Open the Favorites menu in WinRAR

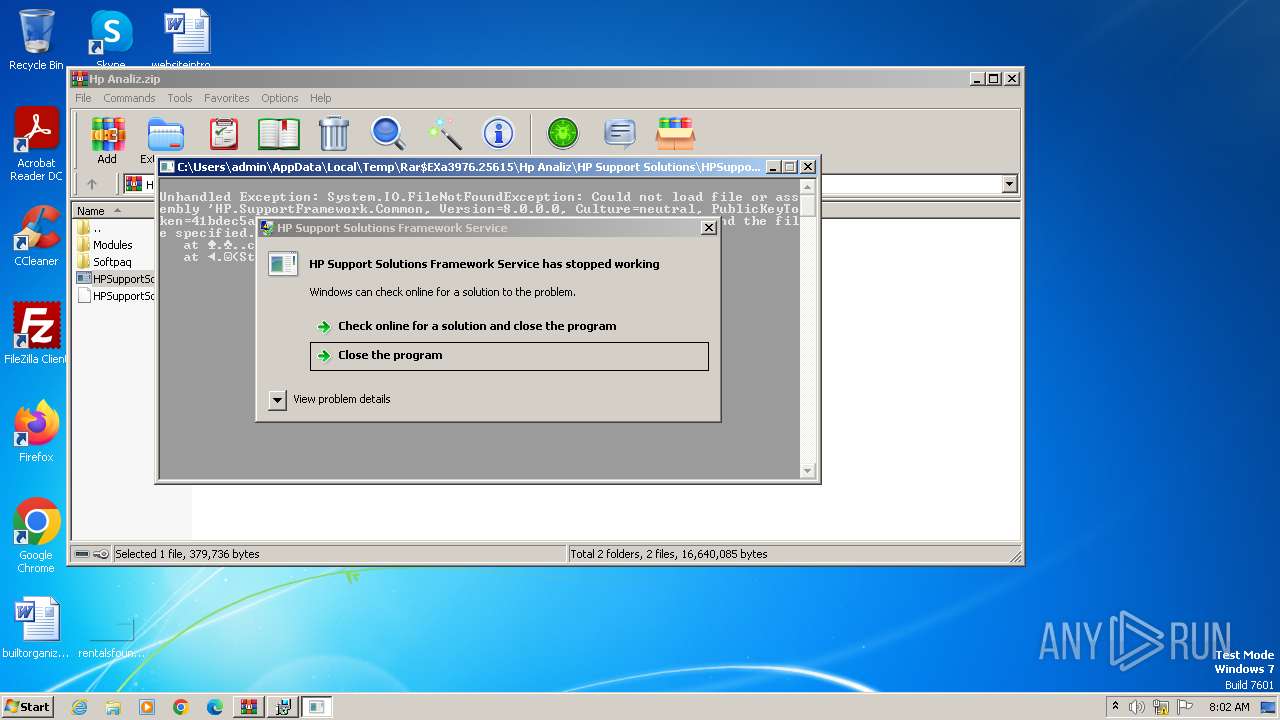coord(227,98)
